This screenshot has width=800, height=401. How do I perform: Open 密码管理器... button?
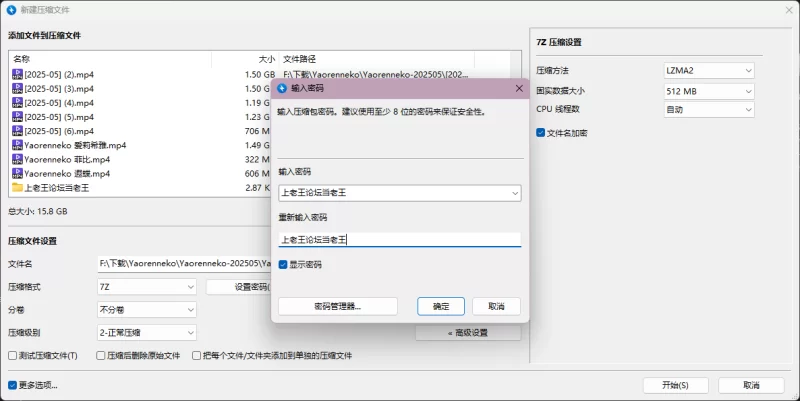point(337,306)
